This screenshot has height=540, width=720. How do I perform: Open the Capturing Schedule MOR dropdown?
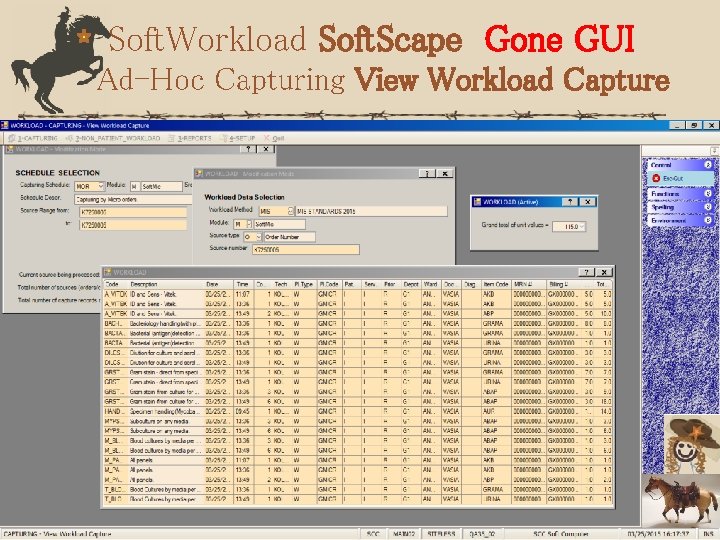coord(100,186)
